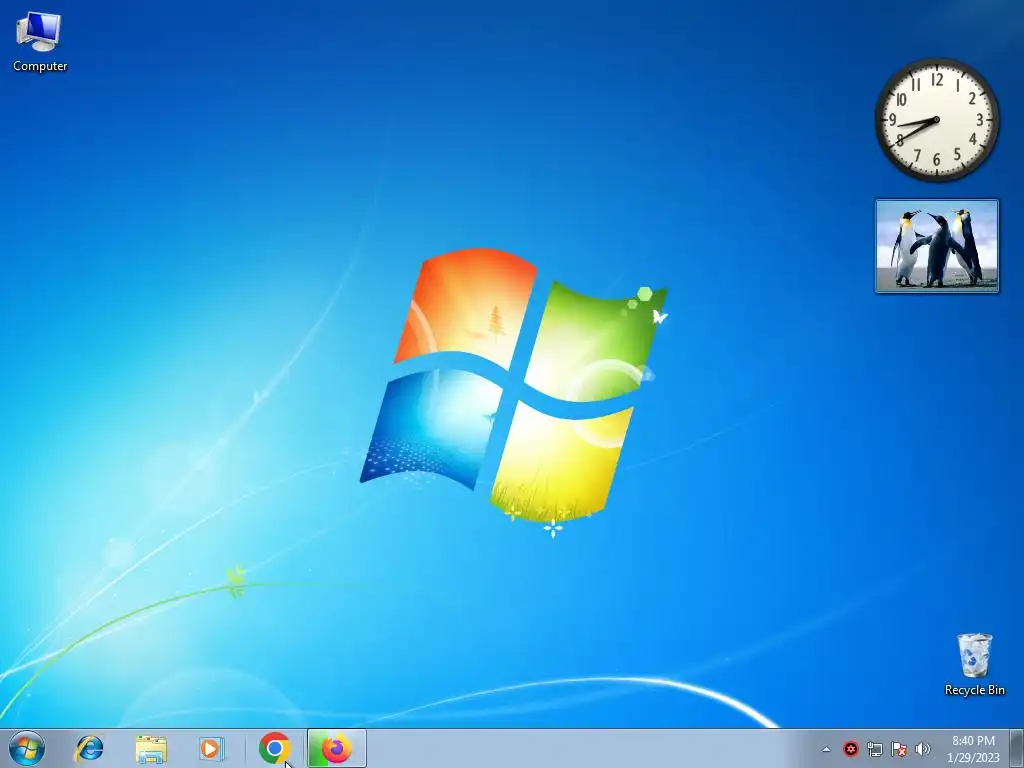
Task: Show hidden system tray icons
Action: coord(826,749)
